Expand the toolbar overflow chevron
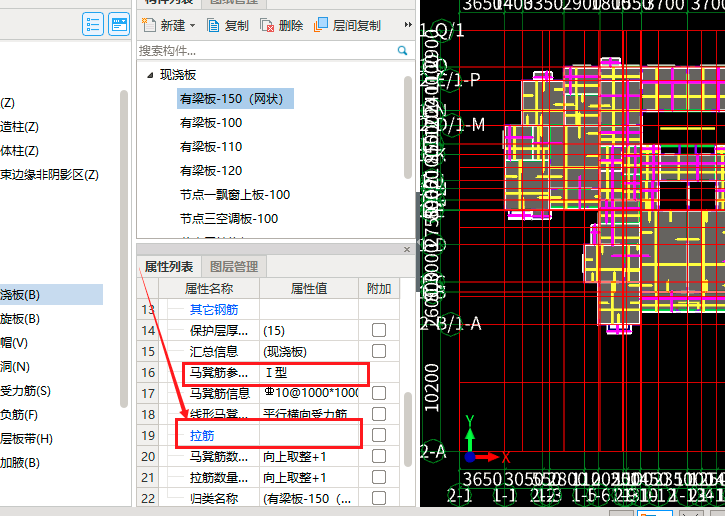This screenshot has width=725, height=516. click(407, 25)
